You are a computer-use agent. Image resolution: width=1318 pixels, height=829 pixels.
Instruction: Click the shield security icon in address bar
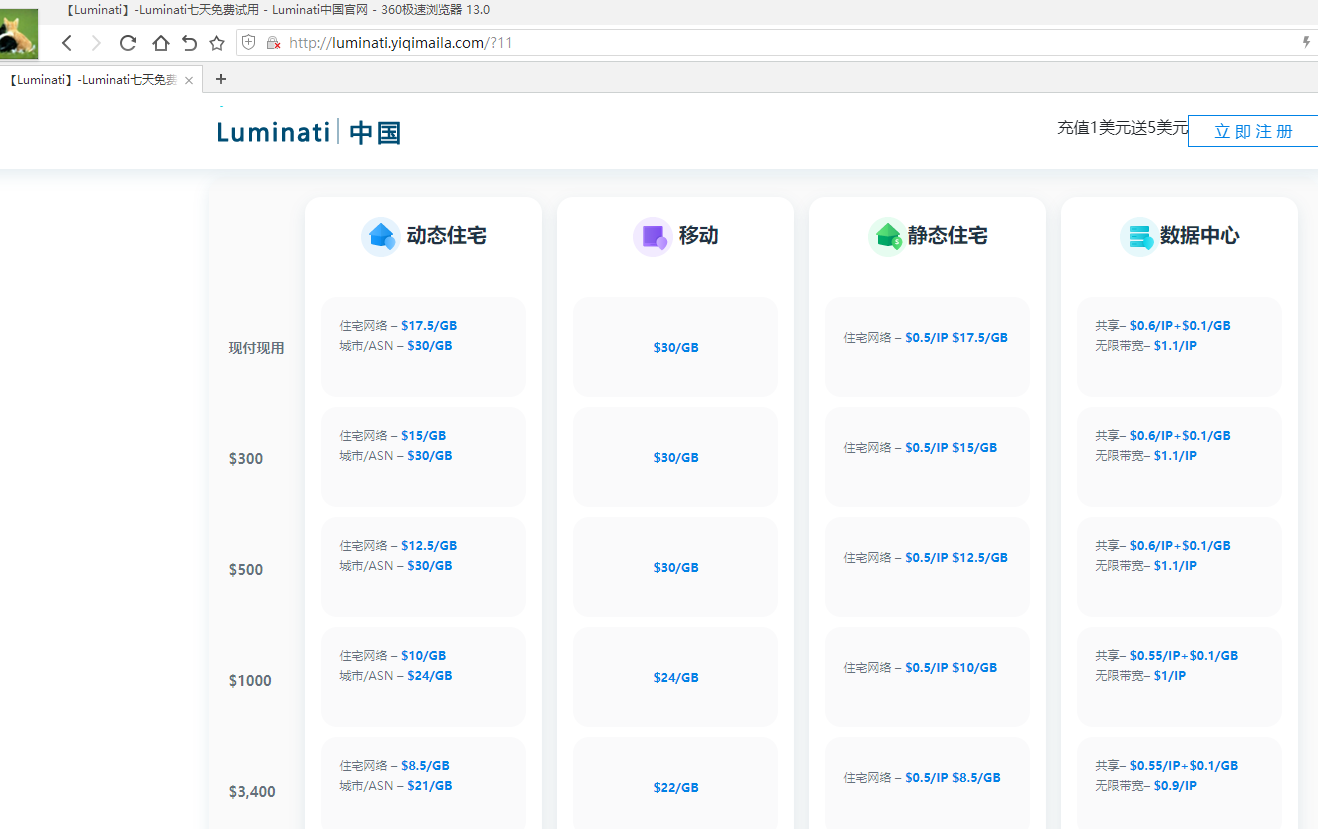click(249, 43)
